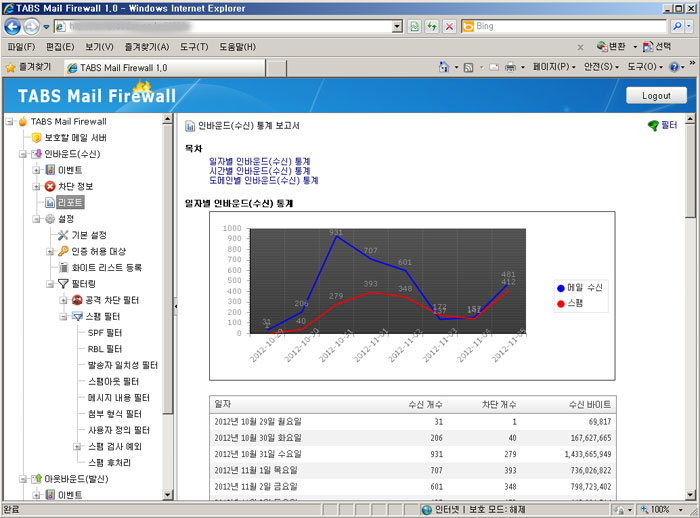Click the browser Back arrow button

click(x=12, y=27)
